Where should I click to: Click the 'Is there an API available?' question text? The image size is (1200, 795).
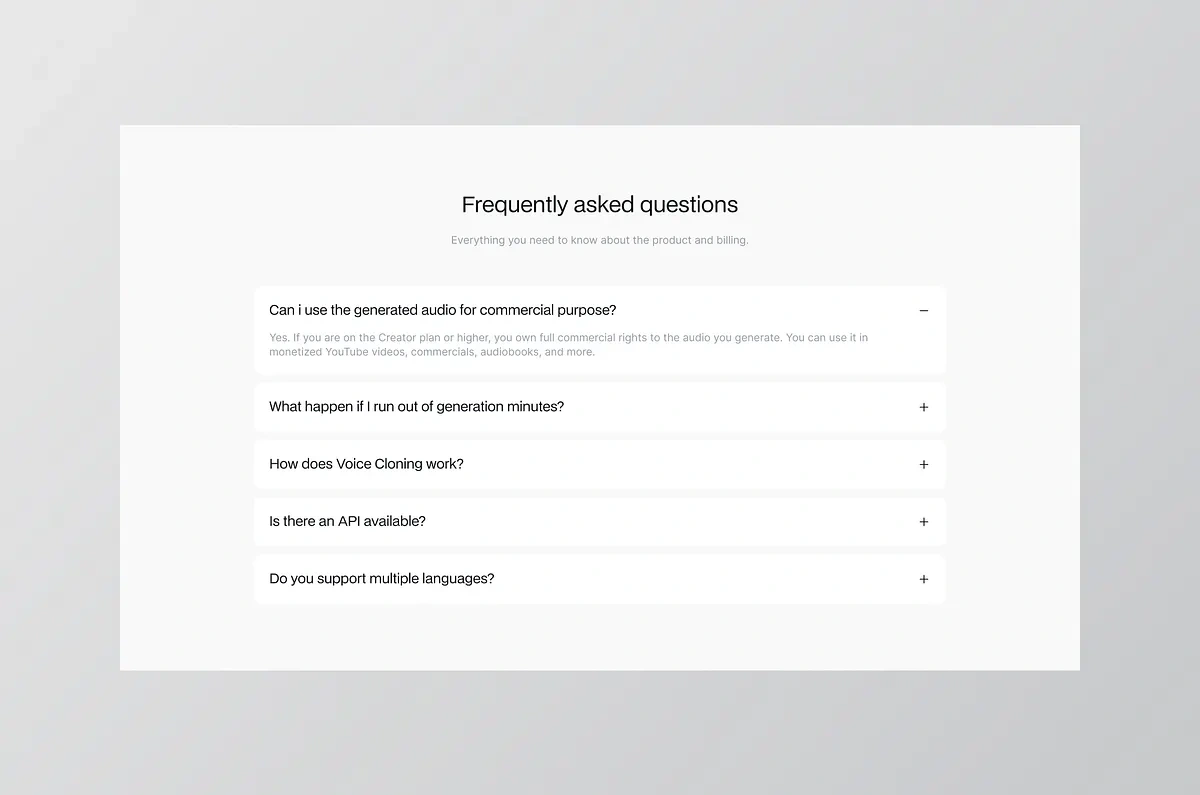(347, 521)
